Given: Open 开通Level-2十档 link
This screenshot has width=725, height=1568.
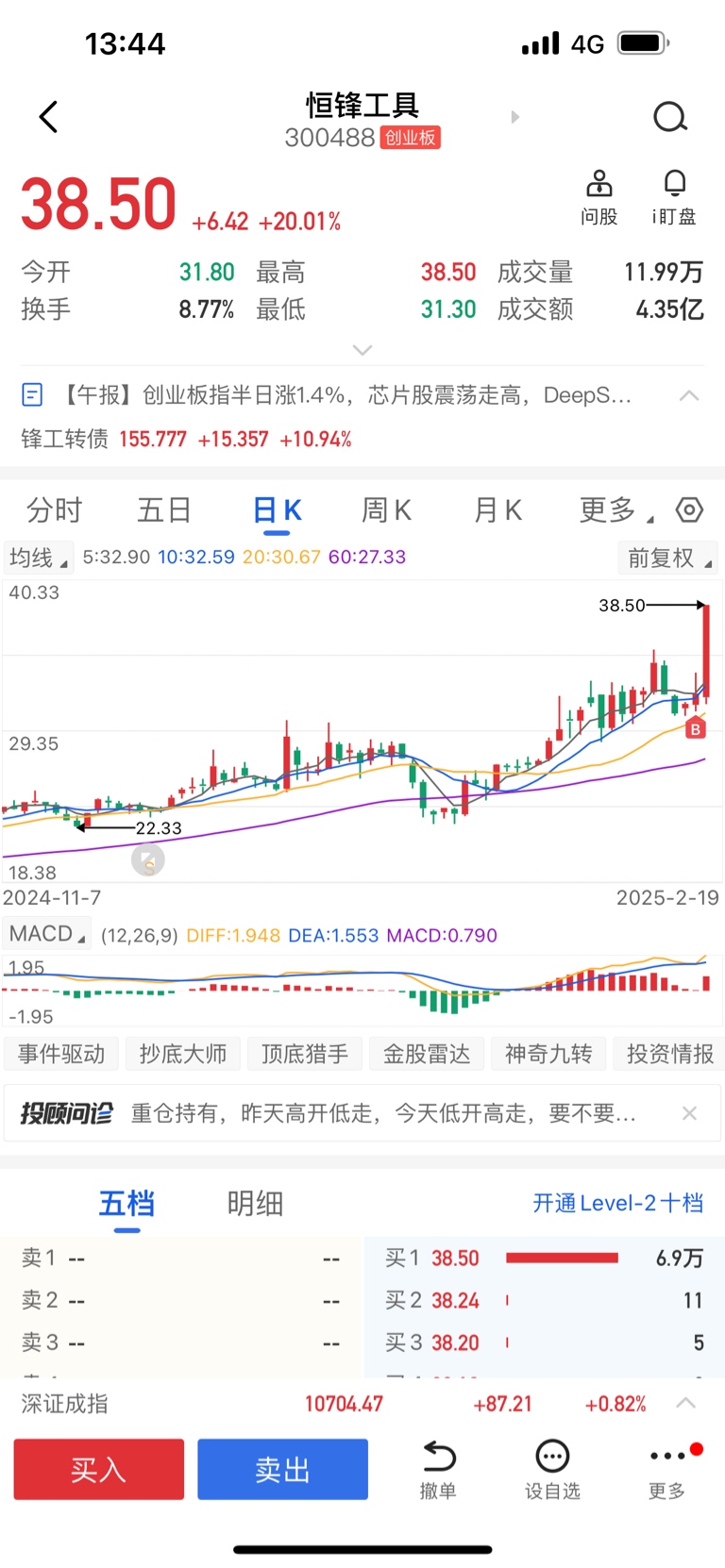Looking at the screenshot, I should tap(618, 1203).
